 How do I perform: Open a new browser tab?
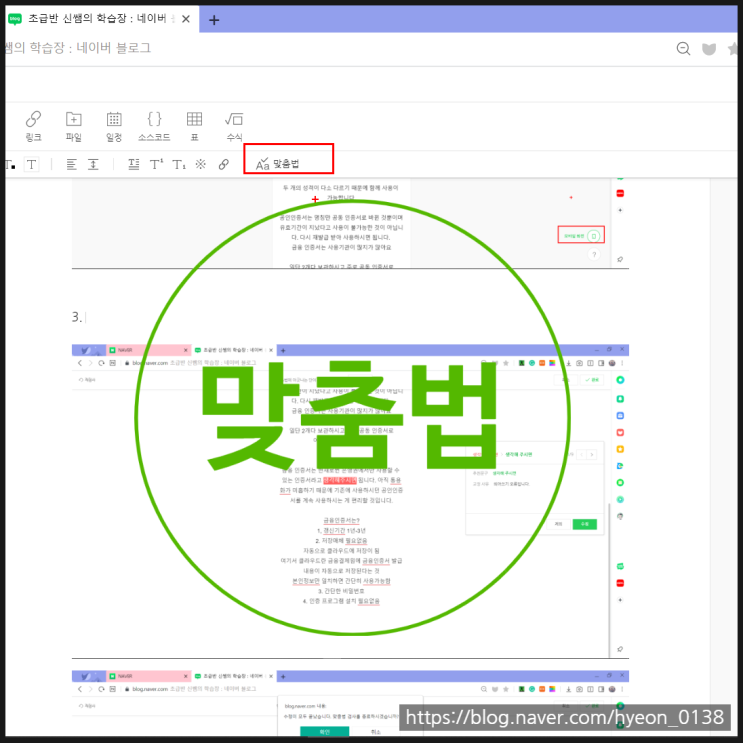(x=214, y=20)
